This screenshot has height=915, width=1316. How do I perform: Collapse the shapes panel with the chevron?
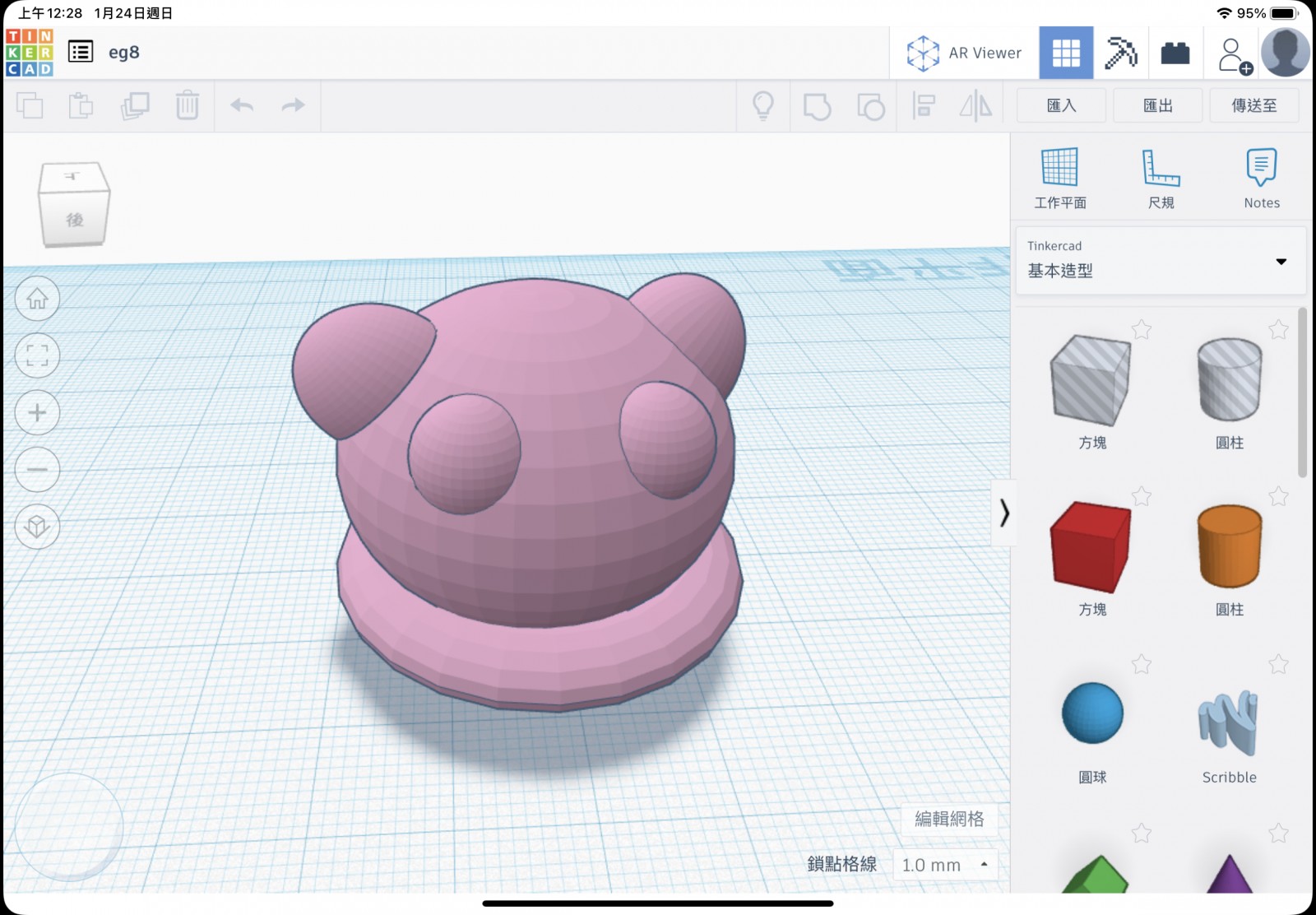(1004, 513)
